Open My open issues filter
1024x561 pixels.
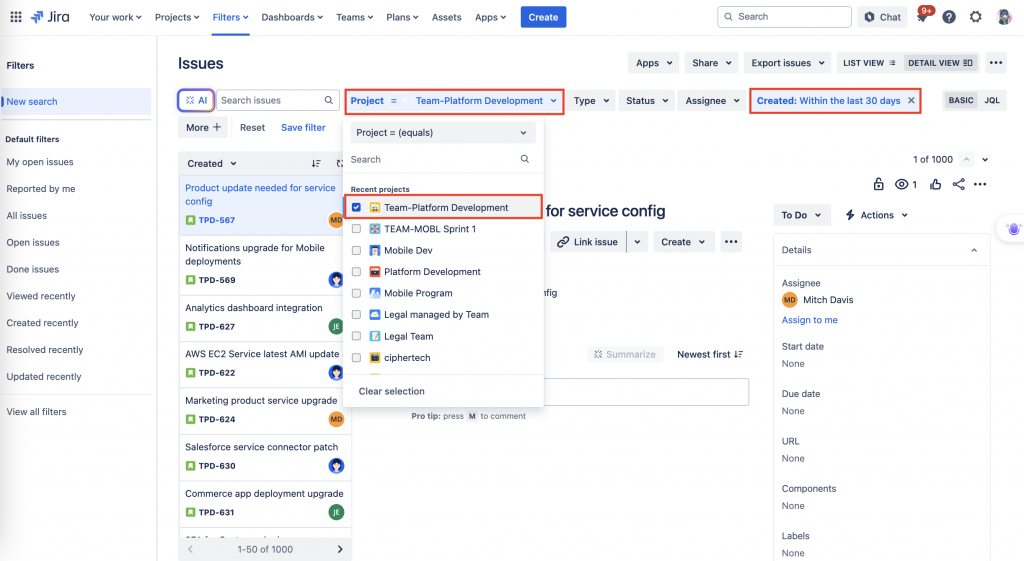pyautogui.click(x=40, y=162)
